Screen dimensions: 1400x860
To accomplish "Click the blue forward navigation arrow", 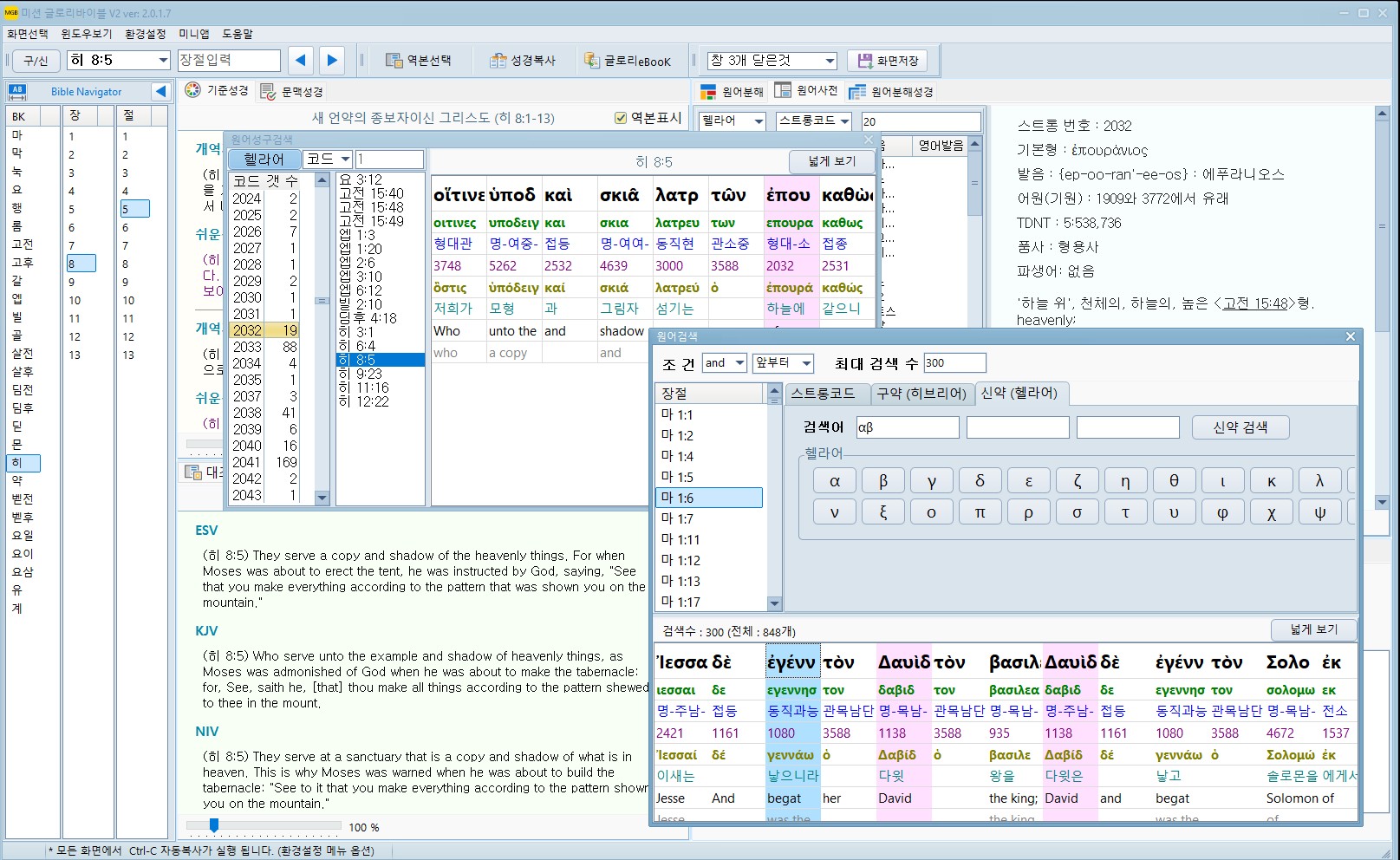I will [x=332, y=60].
